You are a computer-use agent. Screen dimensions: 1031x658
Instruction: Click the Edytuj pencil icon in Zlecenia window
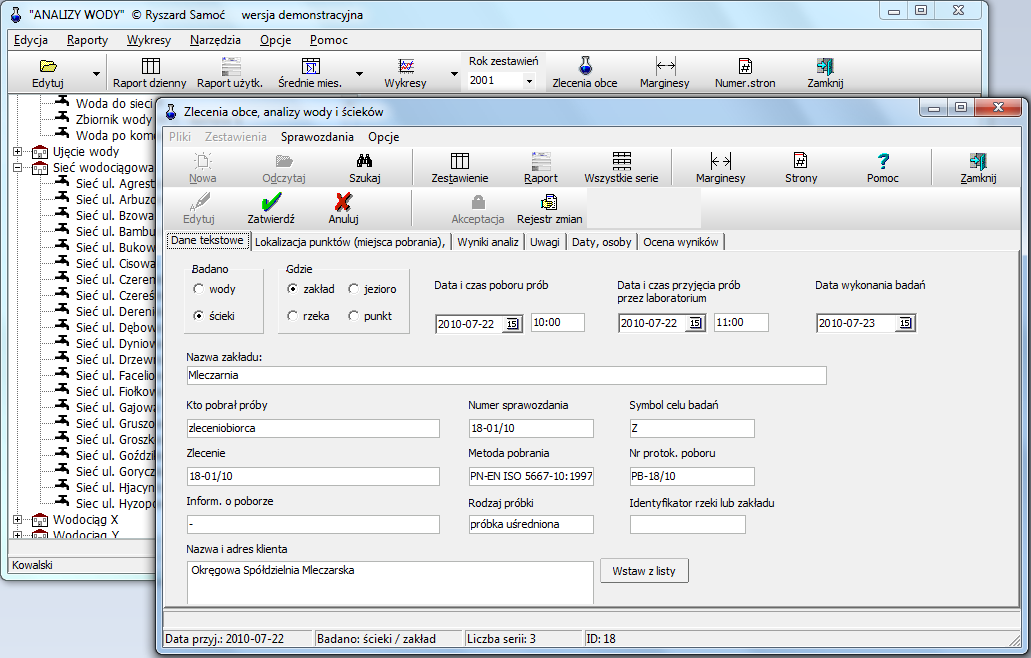point(199,202)
